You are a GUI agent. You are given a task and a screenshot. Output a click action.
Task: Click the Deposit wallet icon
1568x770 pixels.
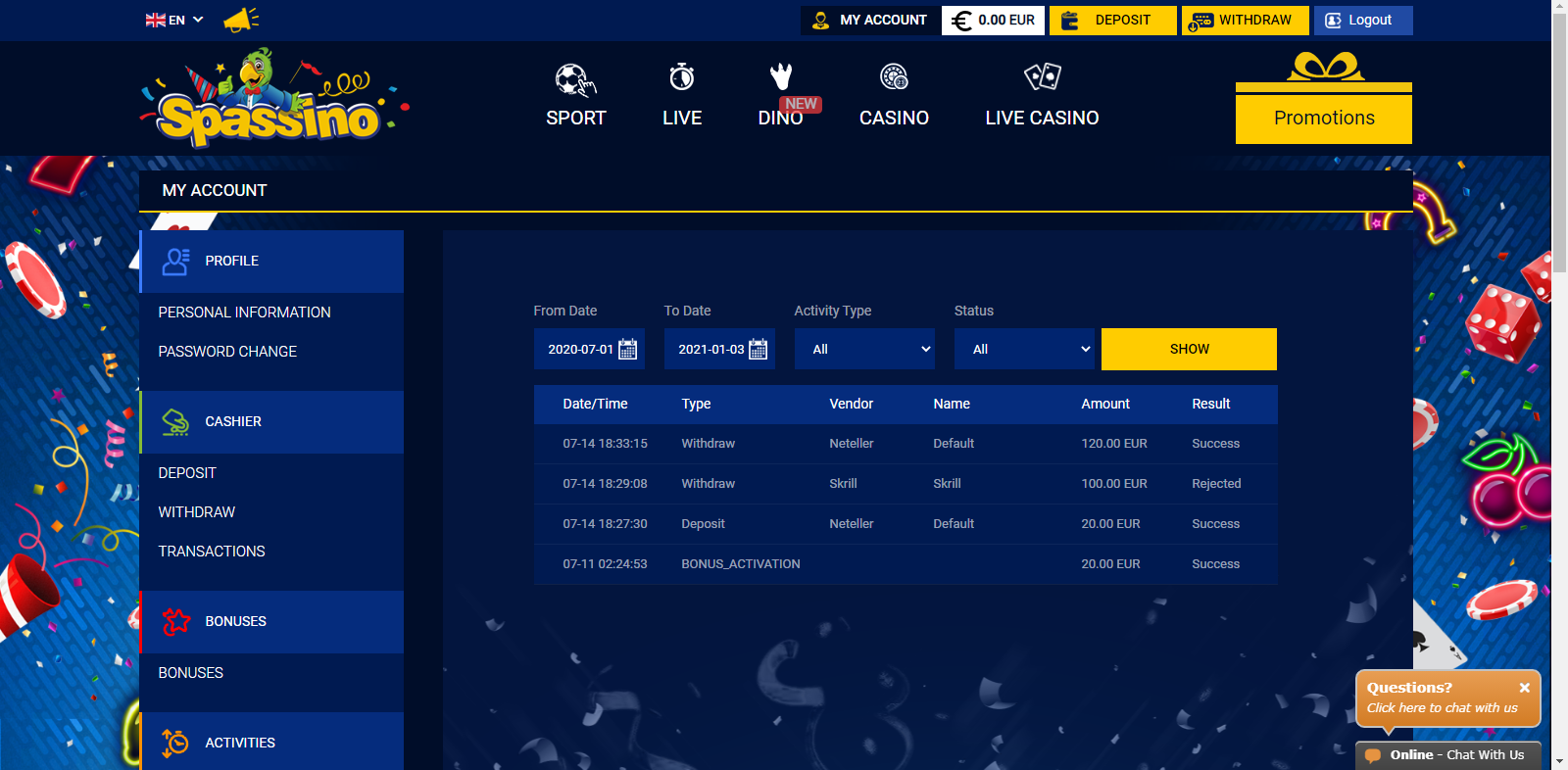point(1070,21)
